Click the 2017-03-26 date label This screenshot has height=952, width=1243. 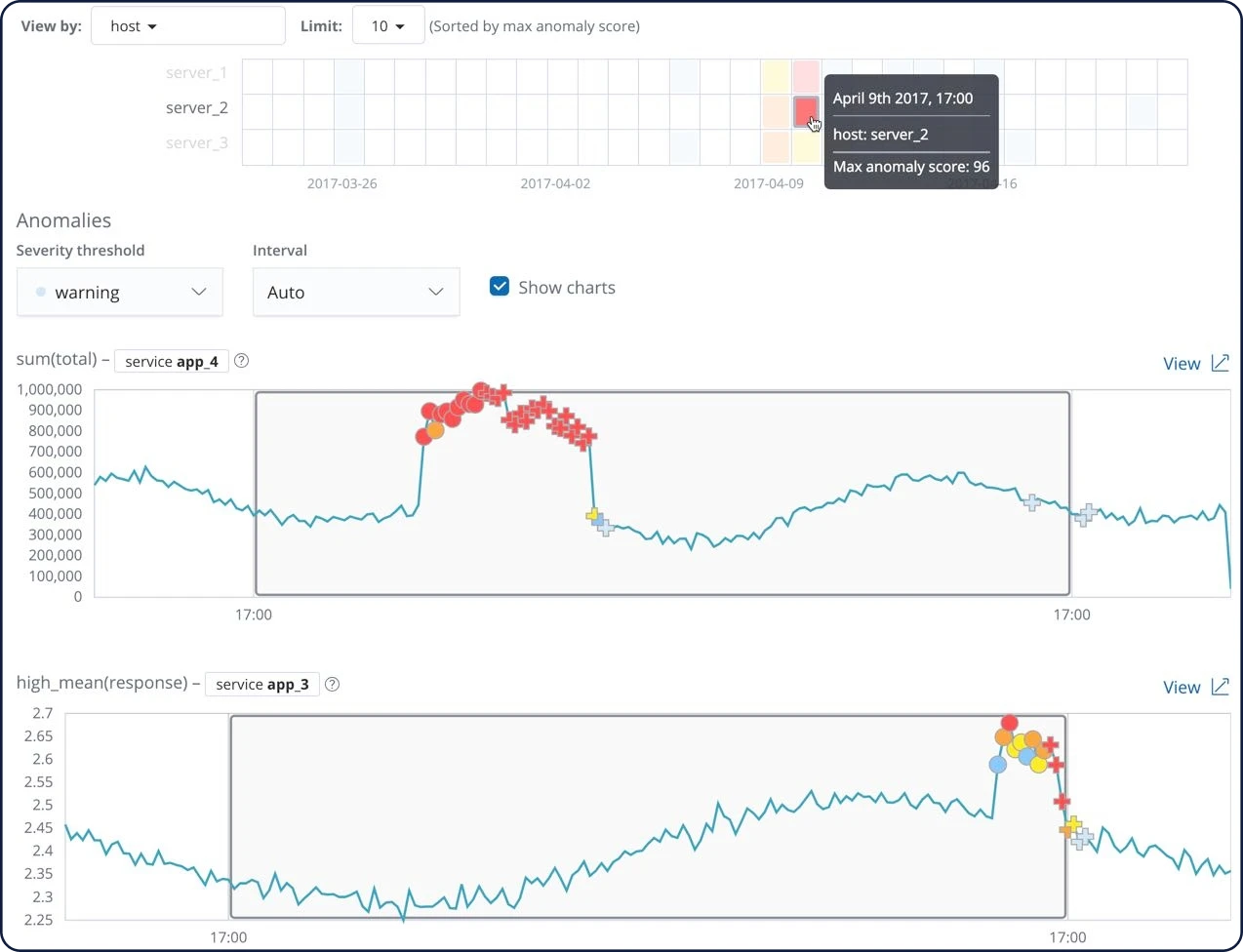point(341,183)
